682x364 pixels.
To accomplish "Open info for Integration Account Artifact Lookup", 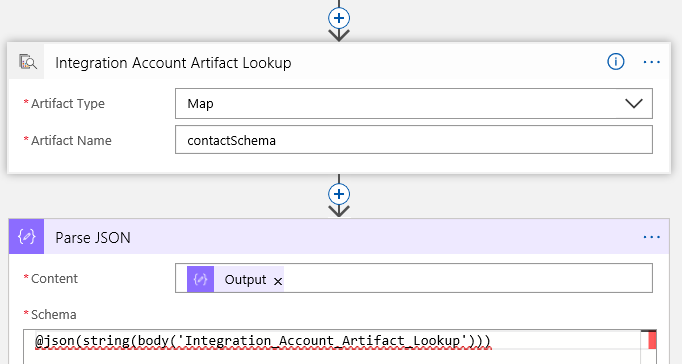I will [x=615, y=62].
